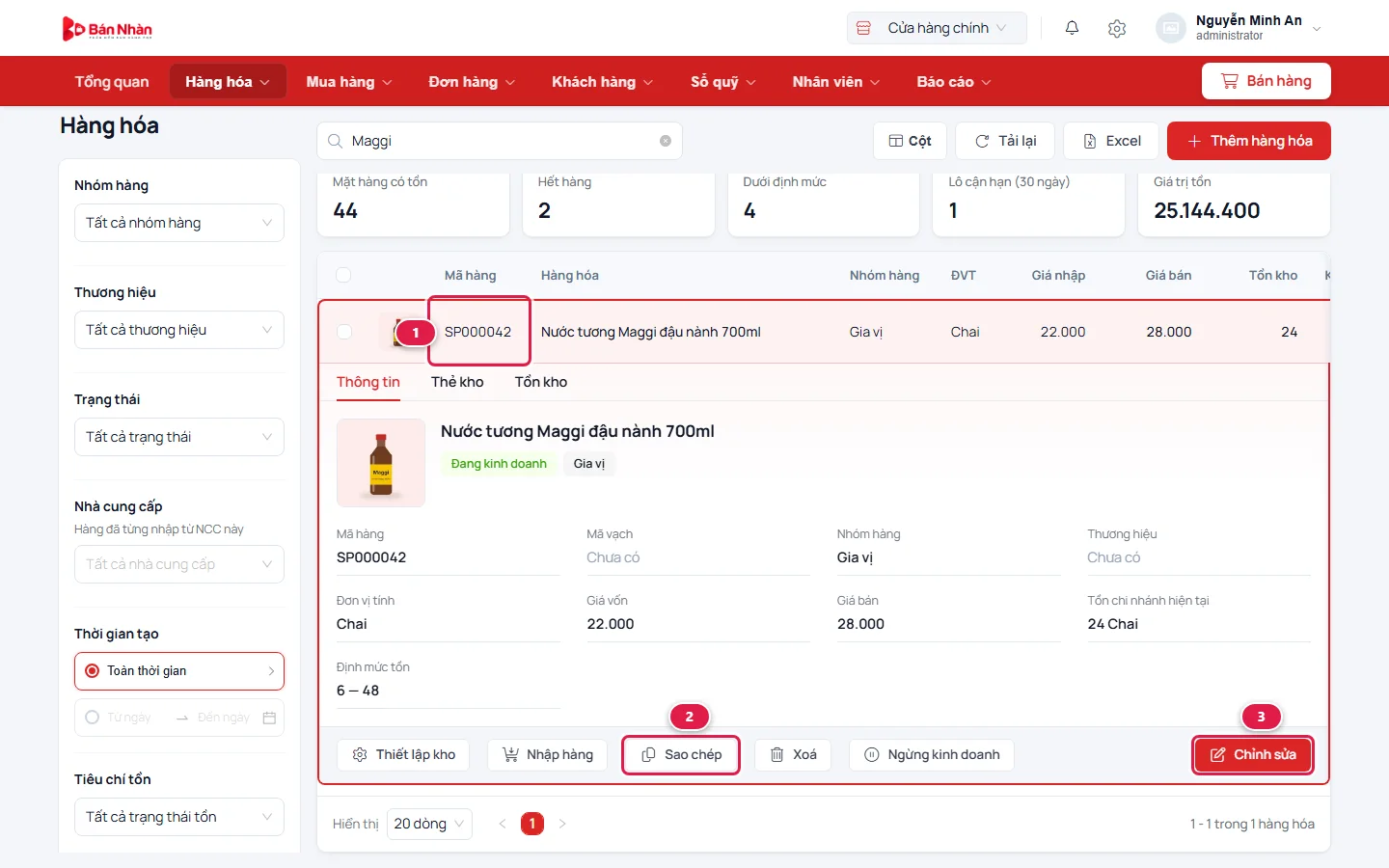Export the list with Excel button

coord(1111,141)
